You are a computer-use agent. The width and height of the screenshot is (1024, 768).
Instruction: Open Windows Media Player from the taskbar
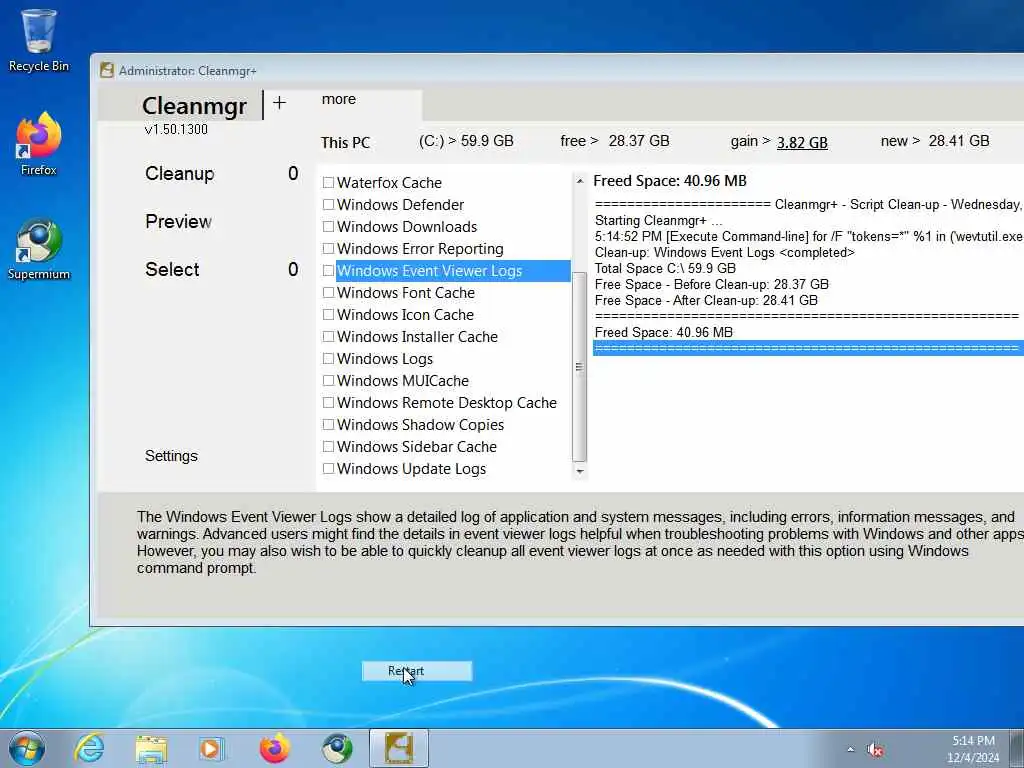click(212, 748)
